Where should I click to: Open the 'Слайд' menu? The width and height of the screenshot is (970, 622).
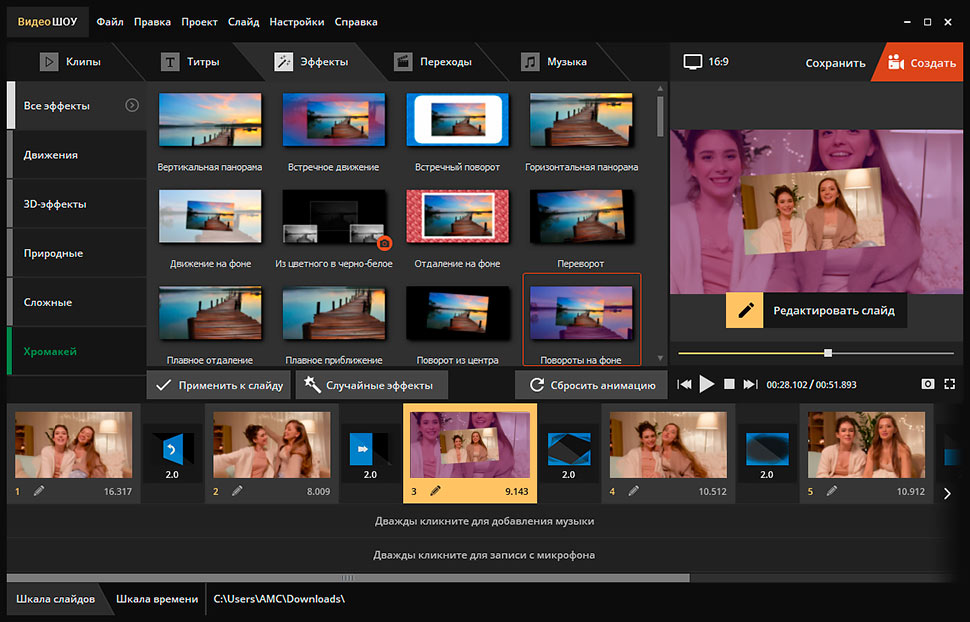[x=243, y=21]
